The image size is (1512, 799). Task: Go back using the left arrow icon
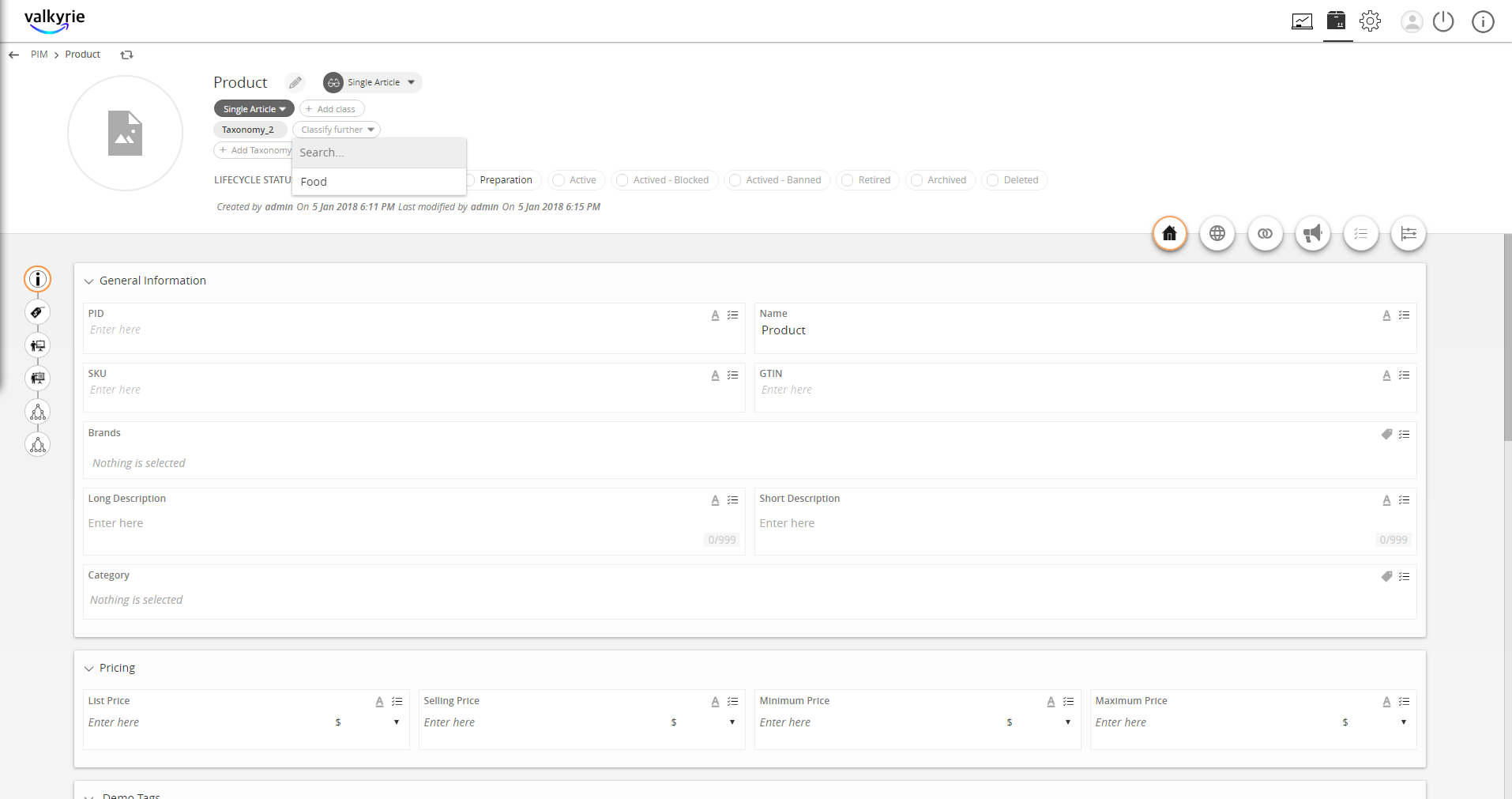[13, 55]
